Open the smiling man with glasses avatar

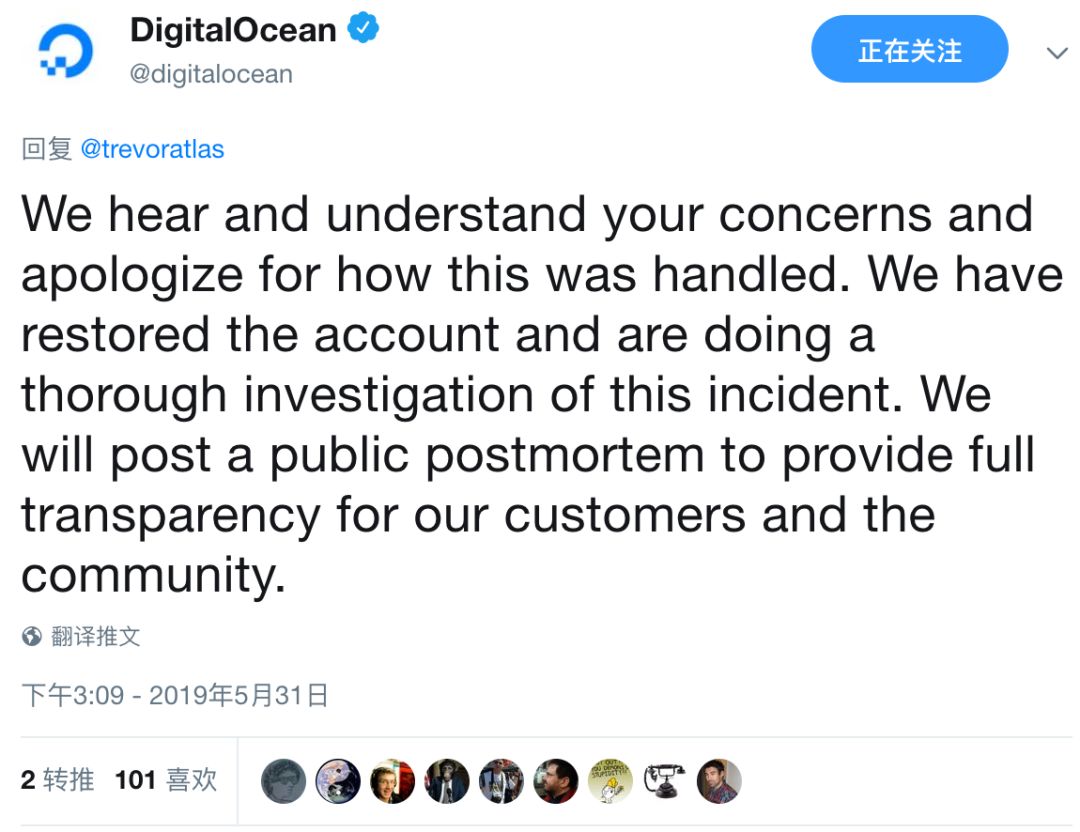[391, 781]
